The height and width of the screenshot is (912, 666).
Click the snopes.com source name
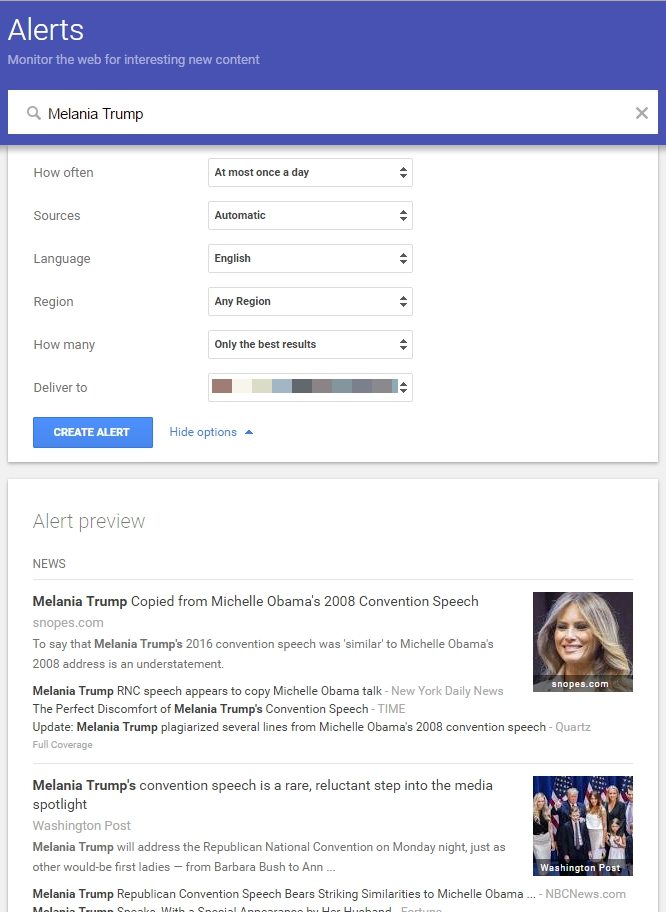coord(68,622)
